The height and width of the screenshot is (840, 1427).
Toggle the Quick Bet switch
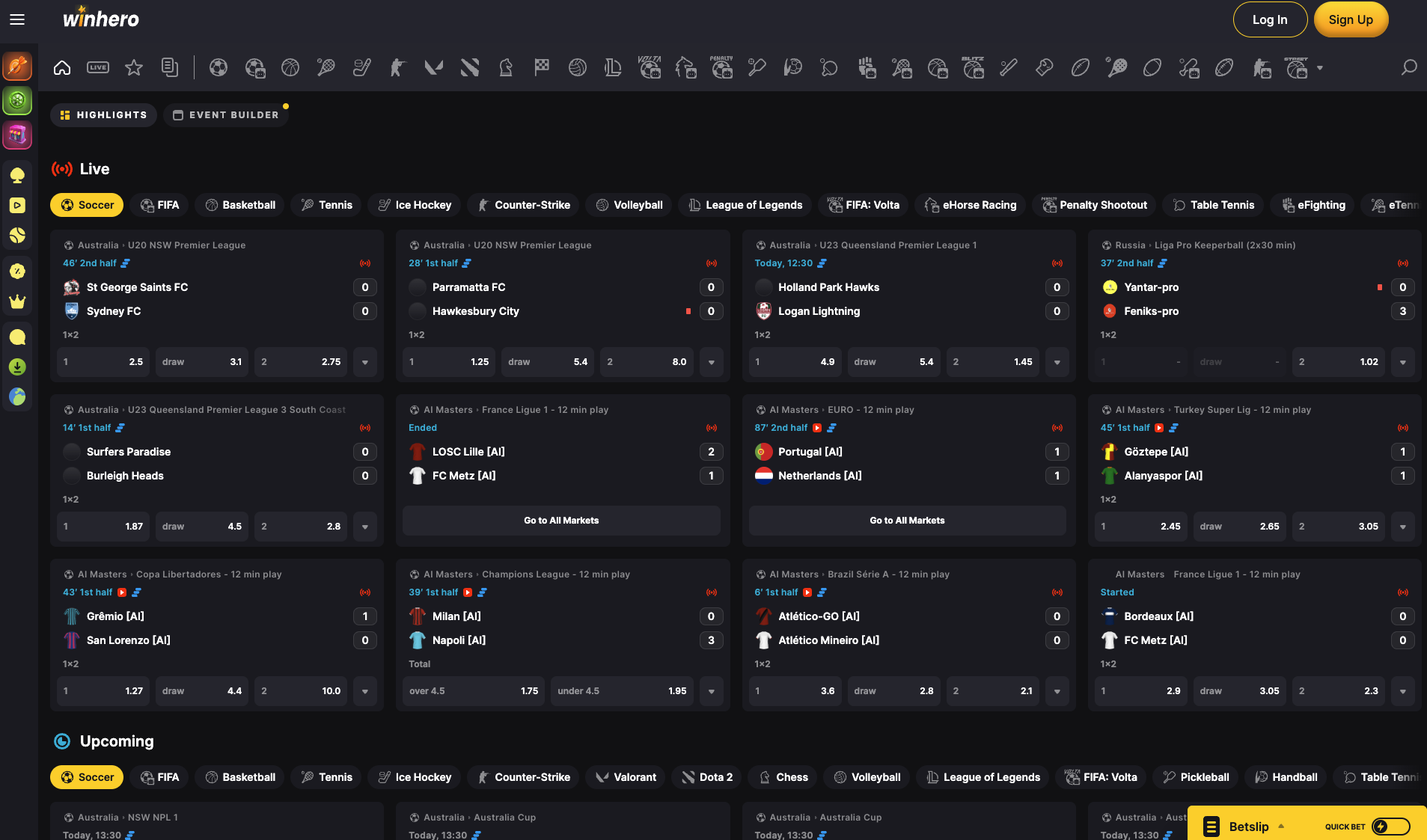[x=1391, y=827]
